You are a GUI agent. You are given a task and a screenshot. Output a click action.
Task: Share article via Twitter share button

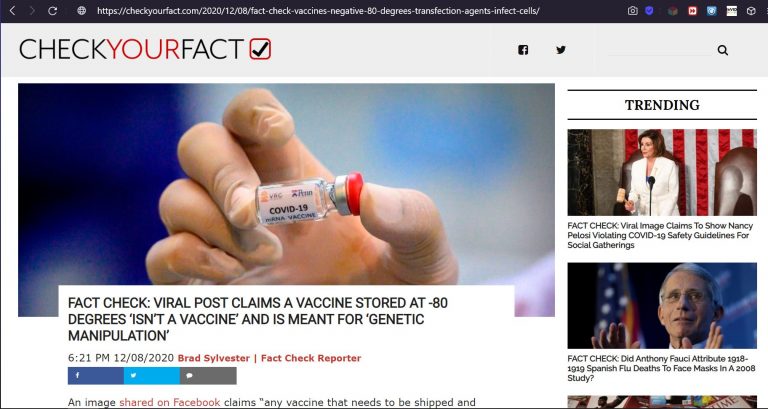[151, 376]
